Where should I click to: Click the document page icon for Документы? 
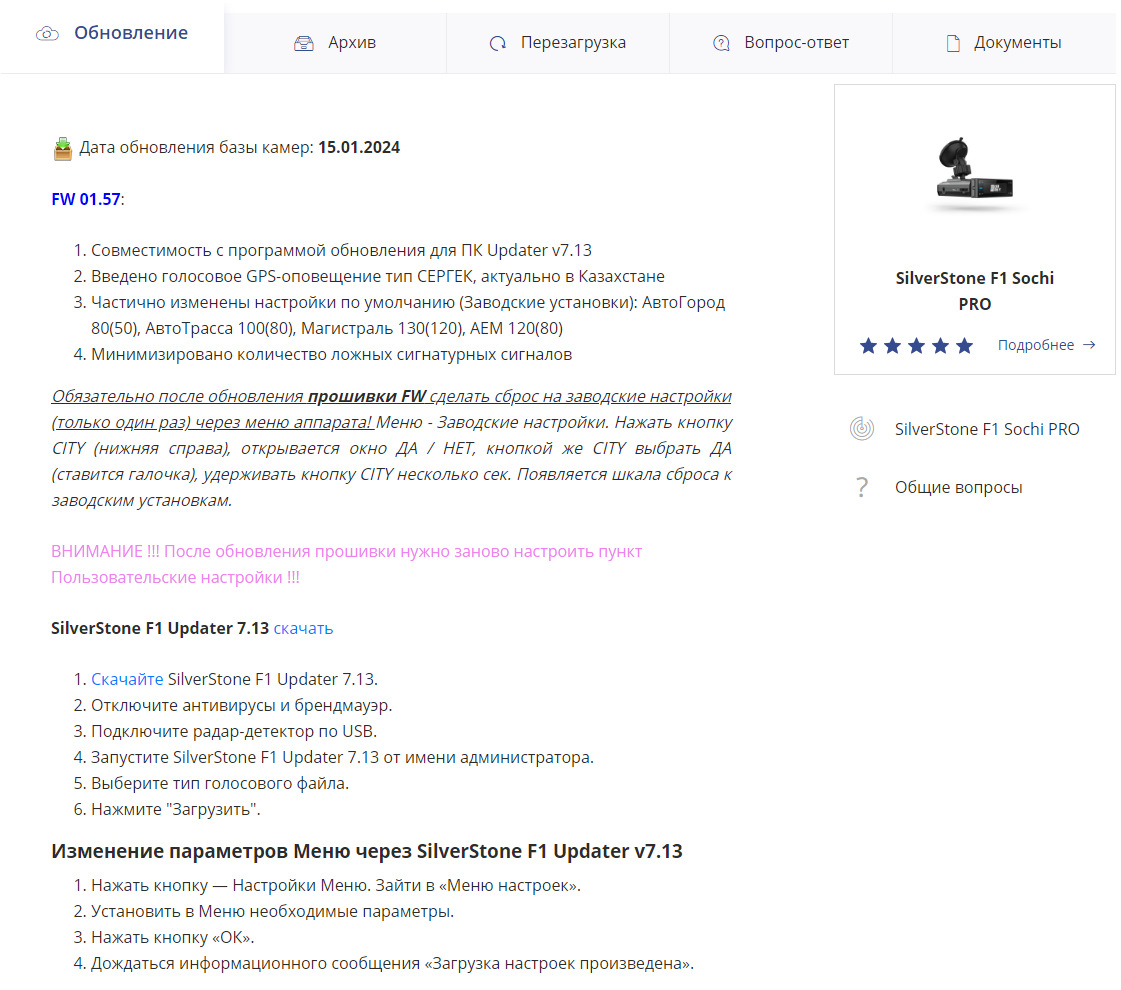coord(953,44)
